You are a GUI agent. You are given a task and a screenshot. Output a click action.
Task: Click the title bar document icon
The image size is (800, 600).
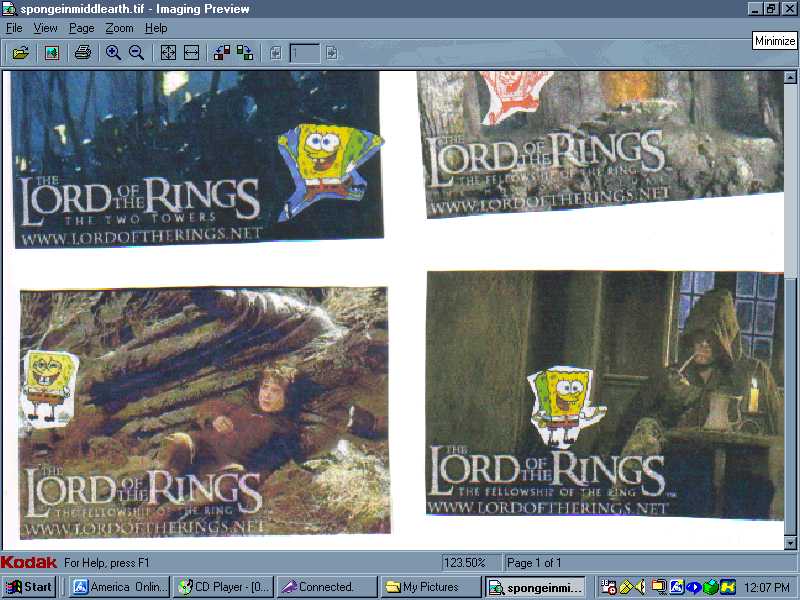(x=10, y=9)
